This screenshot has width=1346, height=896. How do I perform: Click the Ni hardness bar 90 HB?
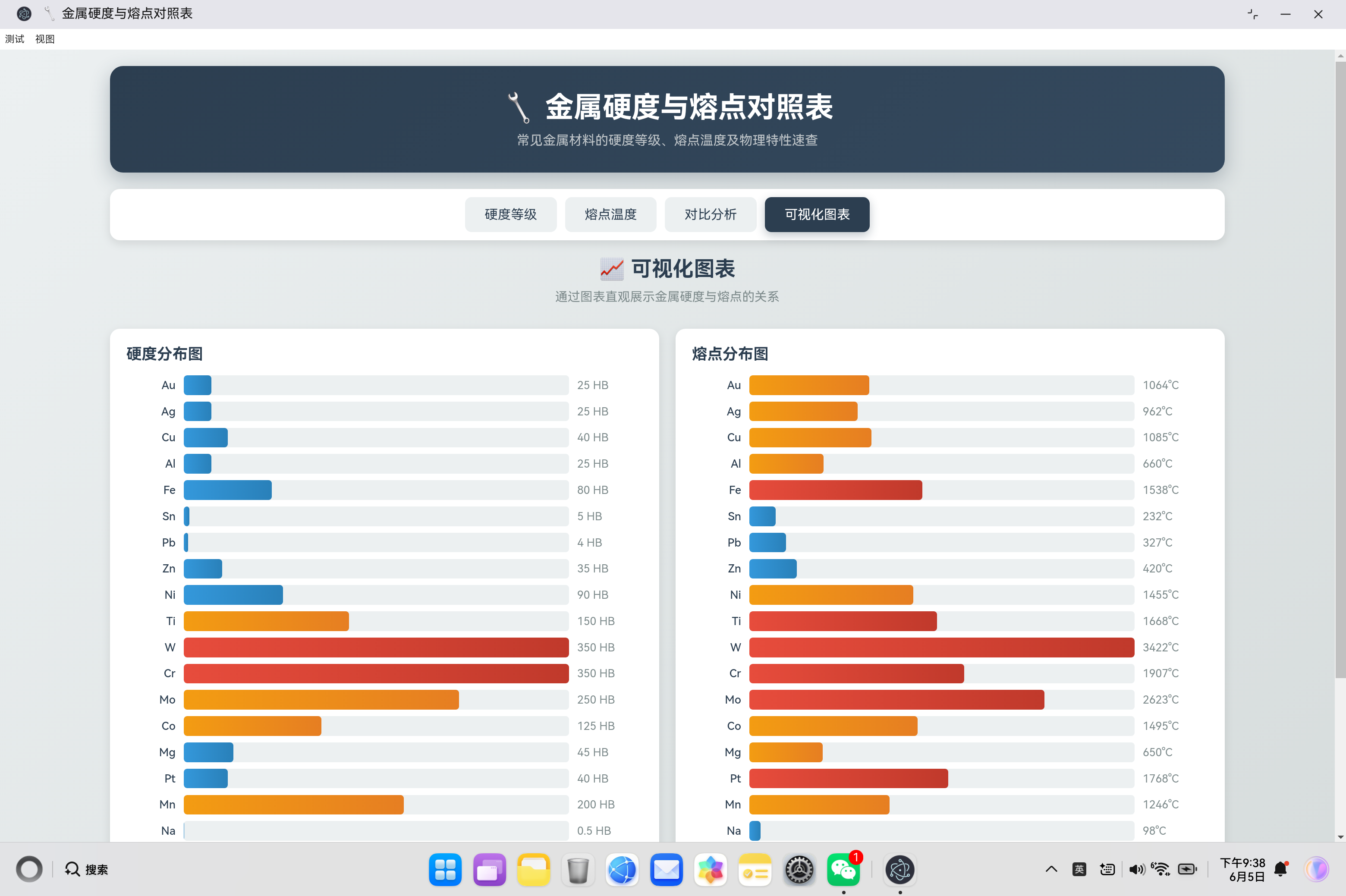[233, 595]
